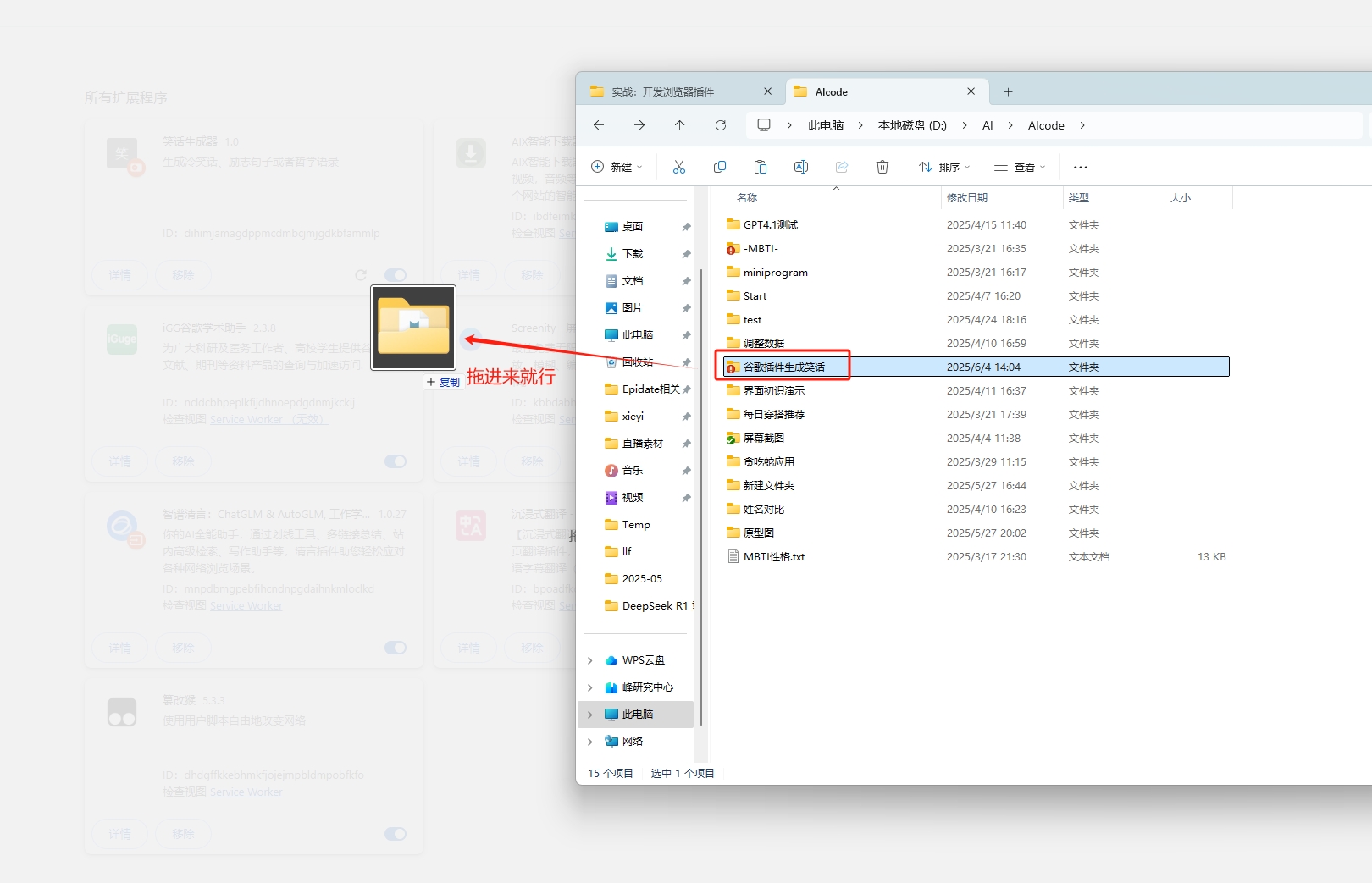This screenshot has width=1372, height=883.
Task: Open the three-dots more options menu
Action: tap(1080, 167)
